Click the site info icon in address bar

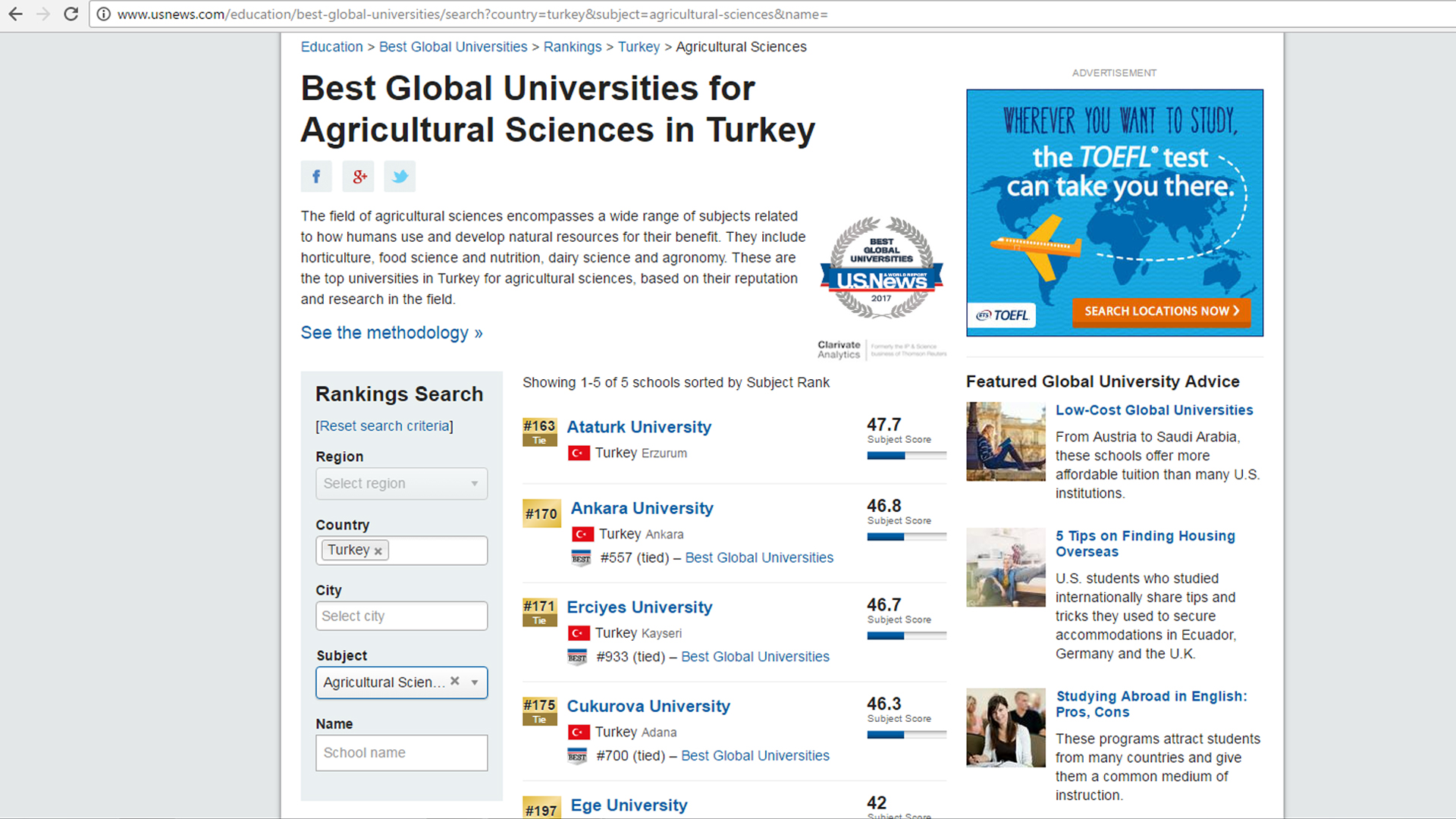pos(104,14)
